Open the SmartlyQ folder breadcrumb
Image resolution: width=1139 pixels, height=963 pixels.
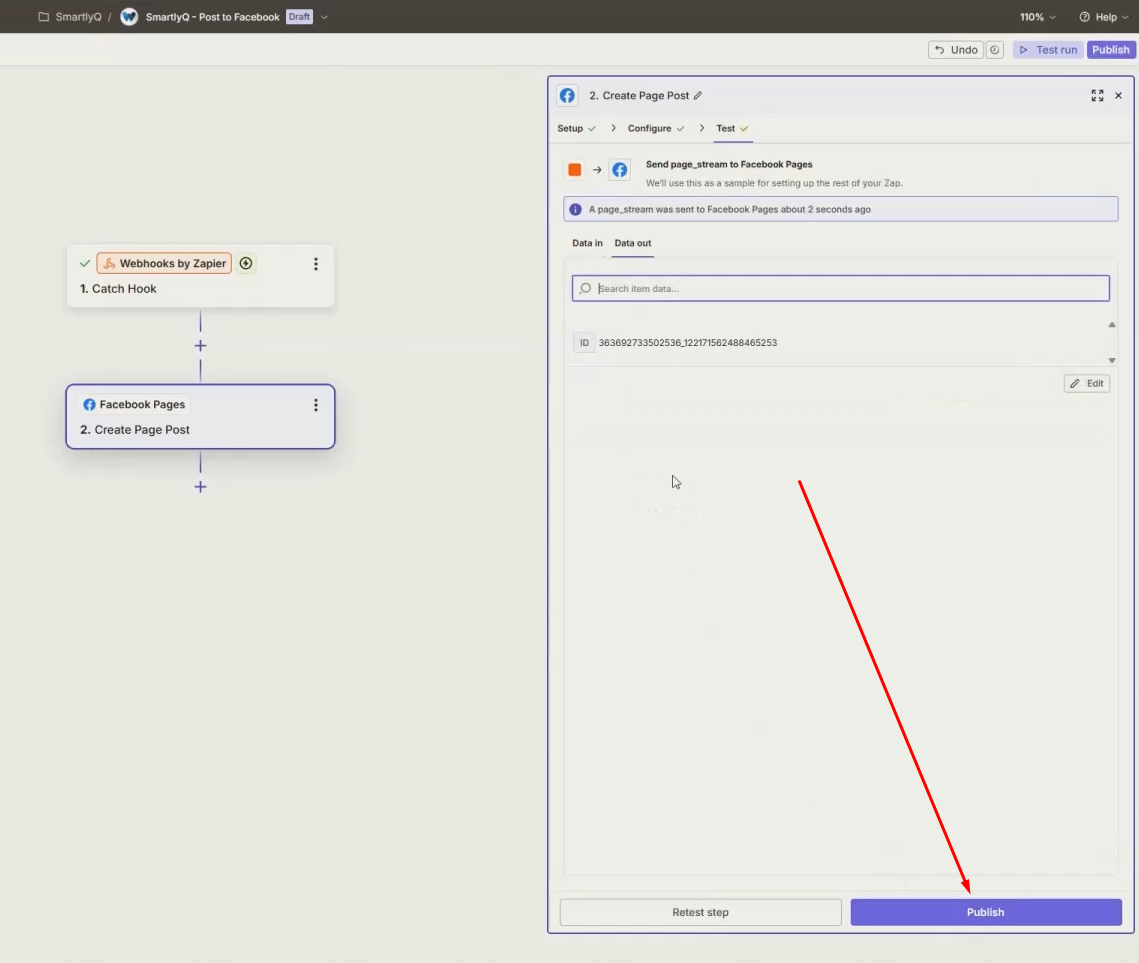click(x=70, y=17)
